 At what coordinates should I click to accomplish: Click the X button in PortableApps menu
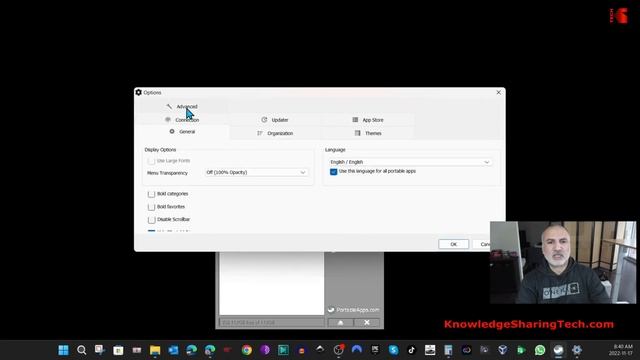click(367, 322)
